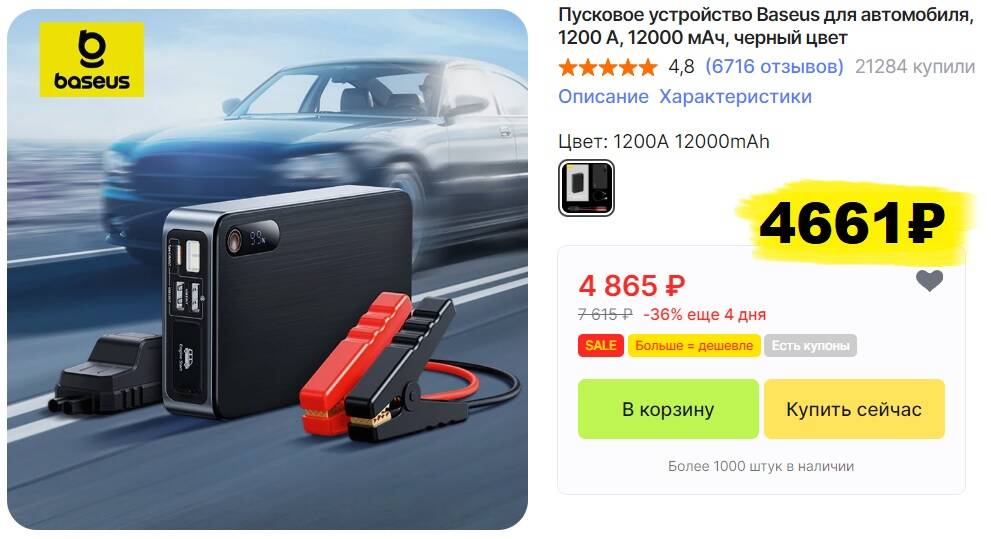Click the highlighted 4661₽ price sticker
Image resolution: width=991 pixels, height=539 pixels.
[852, 222]
